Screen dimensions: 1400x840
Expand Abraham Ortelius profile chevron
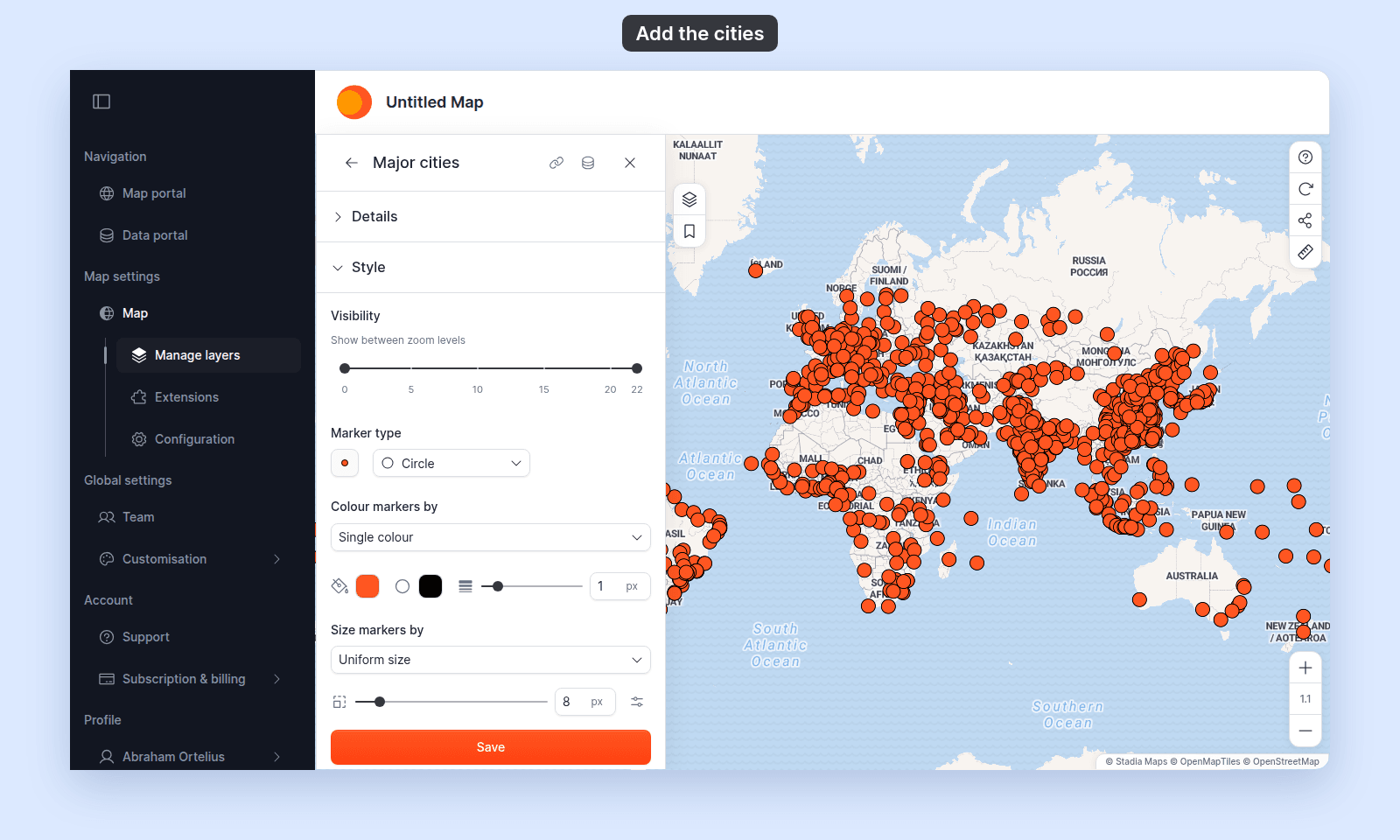pyautogui.click(x=276, y=757)
